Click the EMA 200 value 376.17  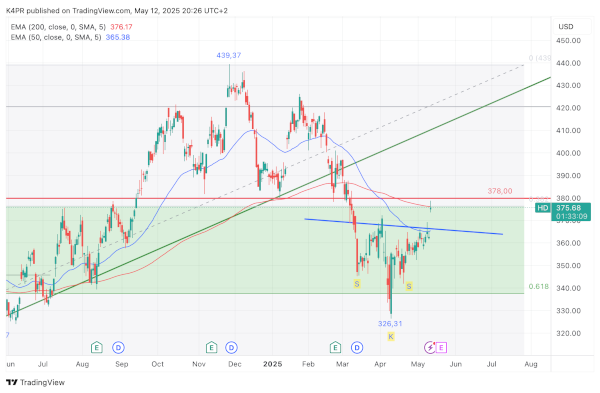pyautogui.click(x=121, y=27)
